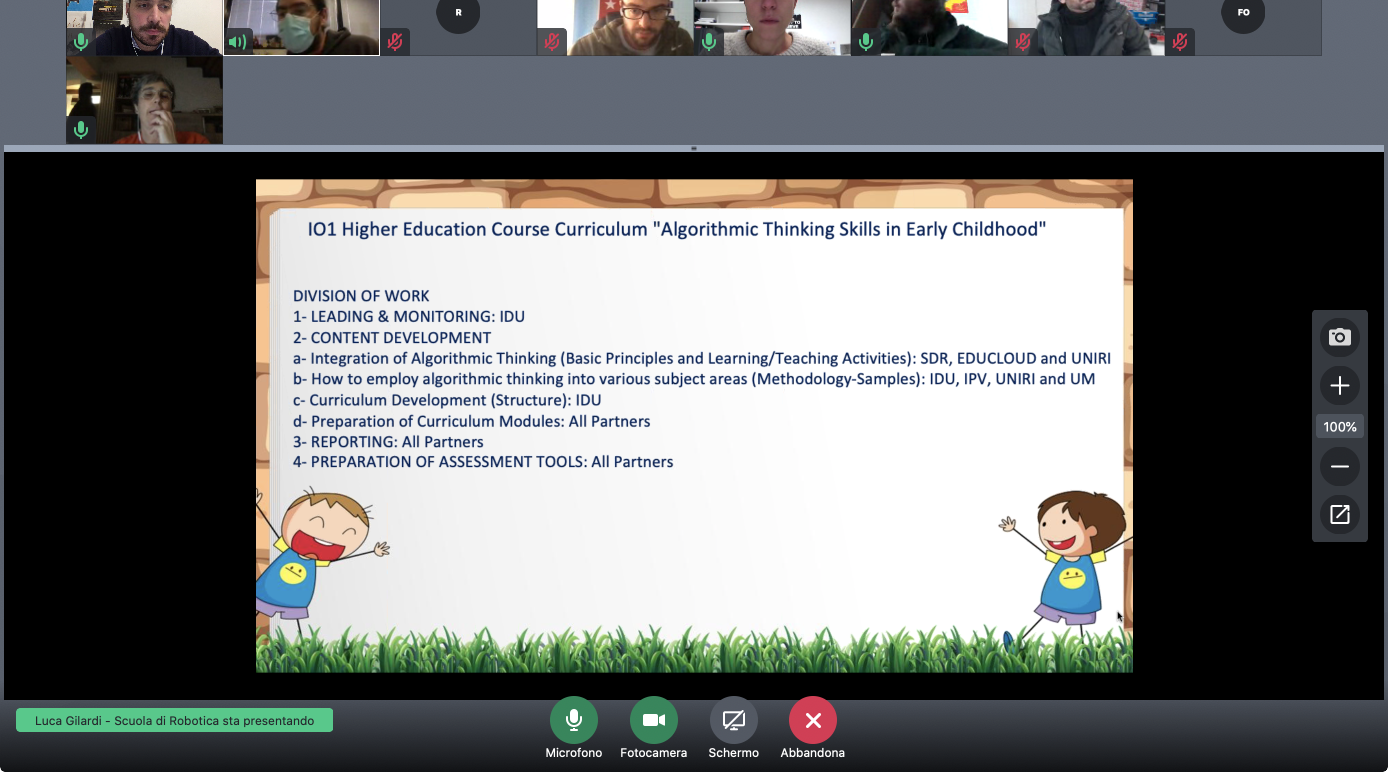The width and height of the screenshot is (1388, 772).
Task: Toggle mute on the bottom-left participant's thumbnail mic
Action: tap(80, 129)
